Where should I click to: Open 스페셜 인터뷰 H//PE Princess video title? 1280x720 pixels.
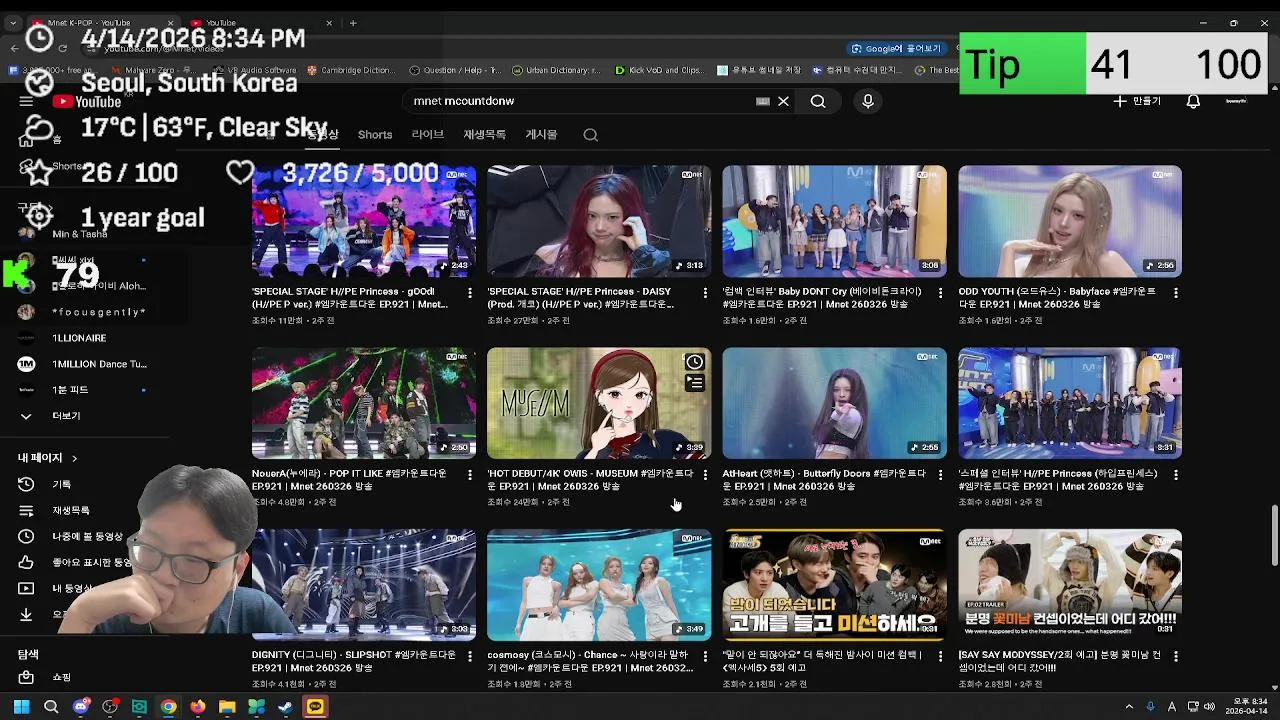pos(1058,480)
